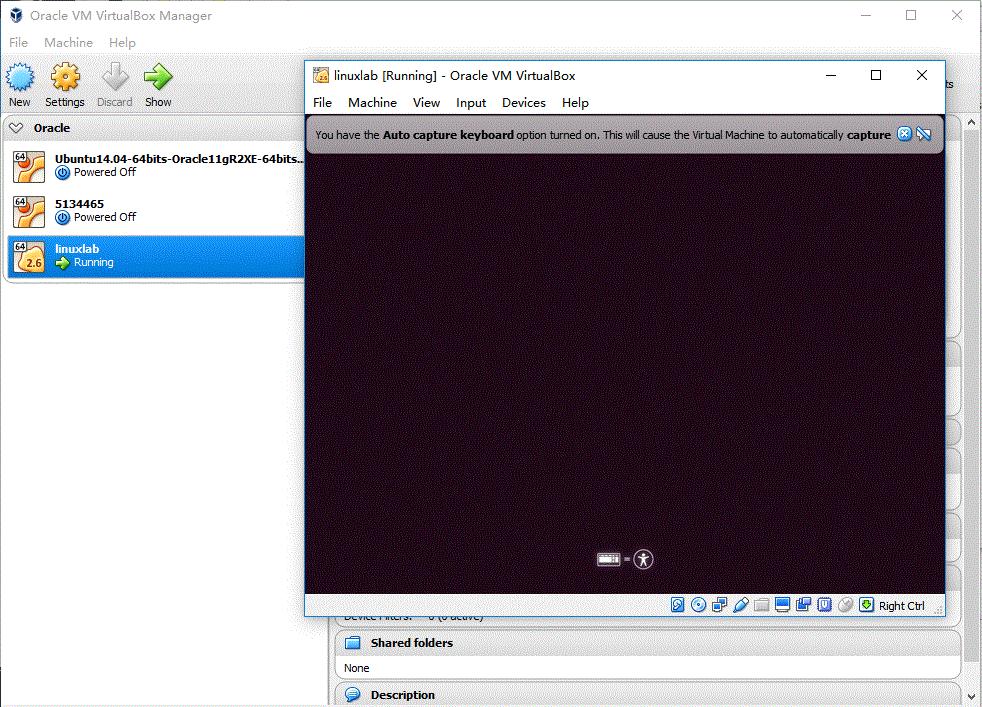982x707 pixels.
Task: Open the Manager's Help menu
Action: [x=122, y=43]
